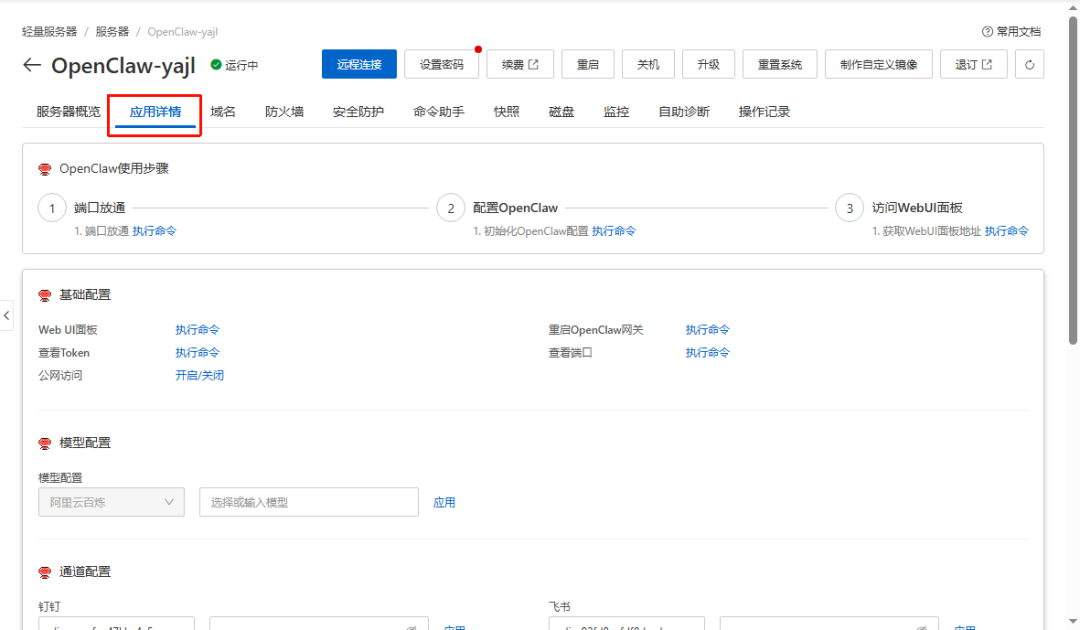Click the 重置系统 button
This screenshot has height=630, width=1080.
point(780,64)
